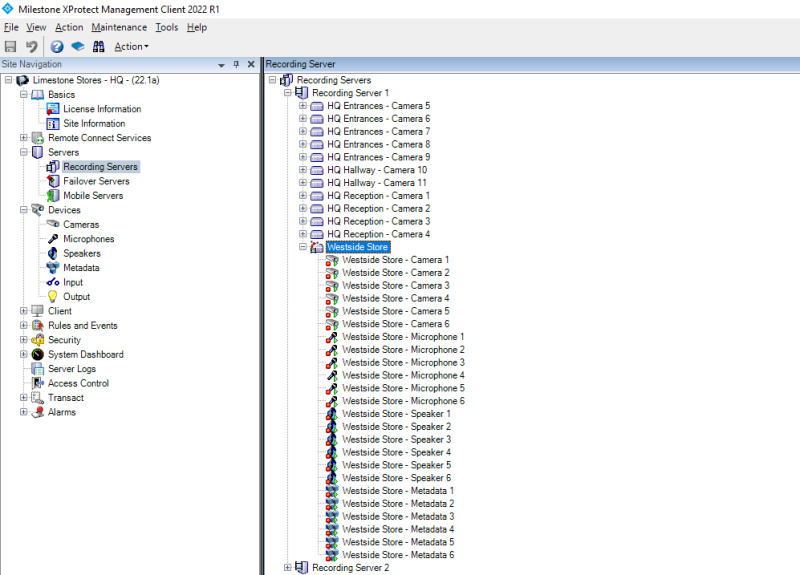Click the Server Logs icon
Screen dimensions: 800x575
(38, 368)
